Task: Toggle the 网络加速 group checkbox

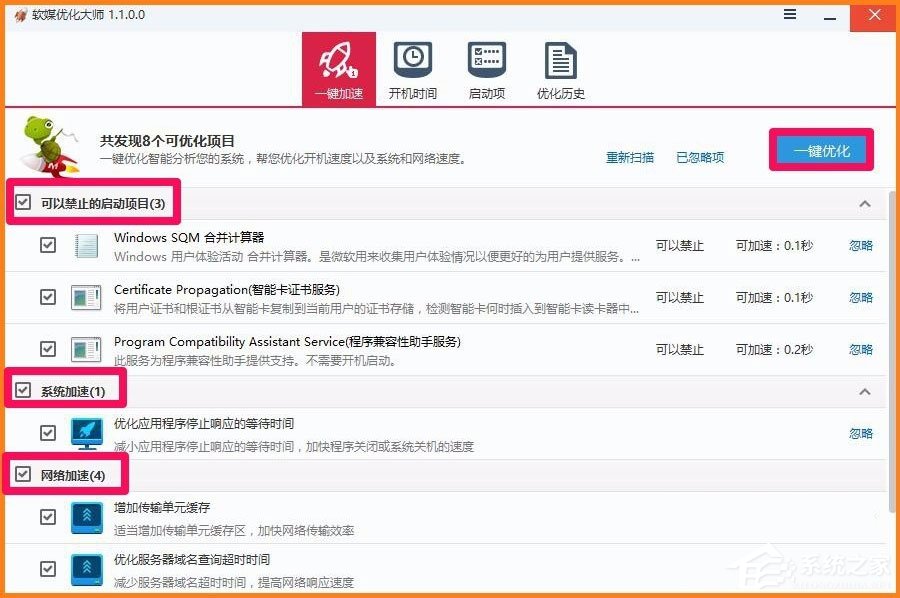Action: pos(23,475)
